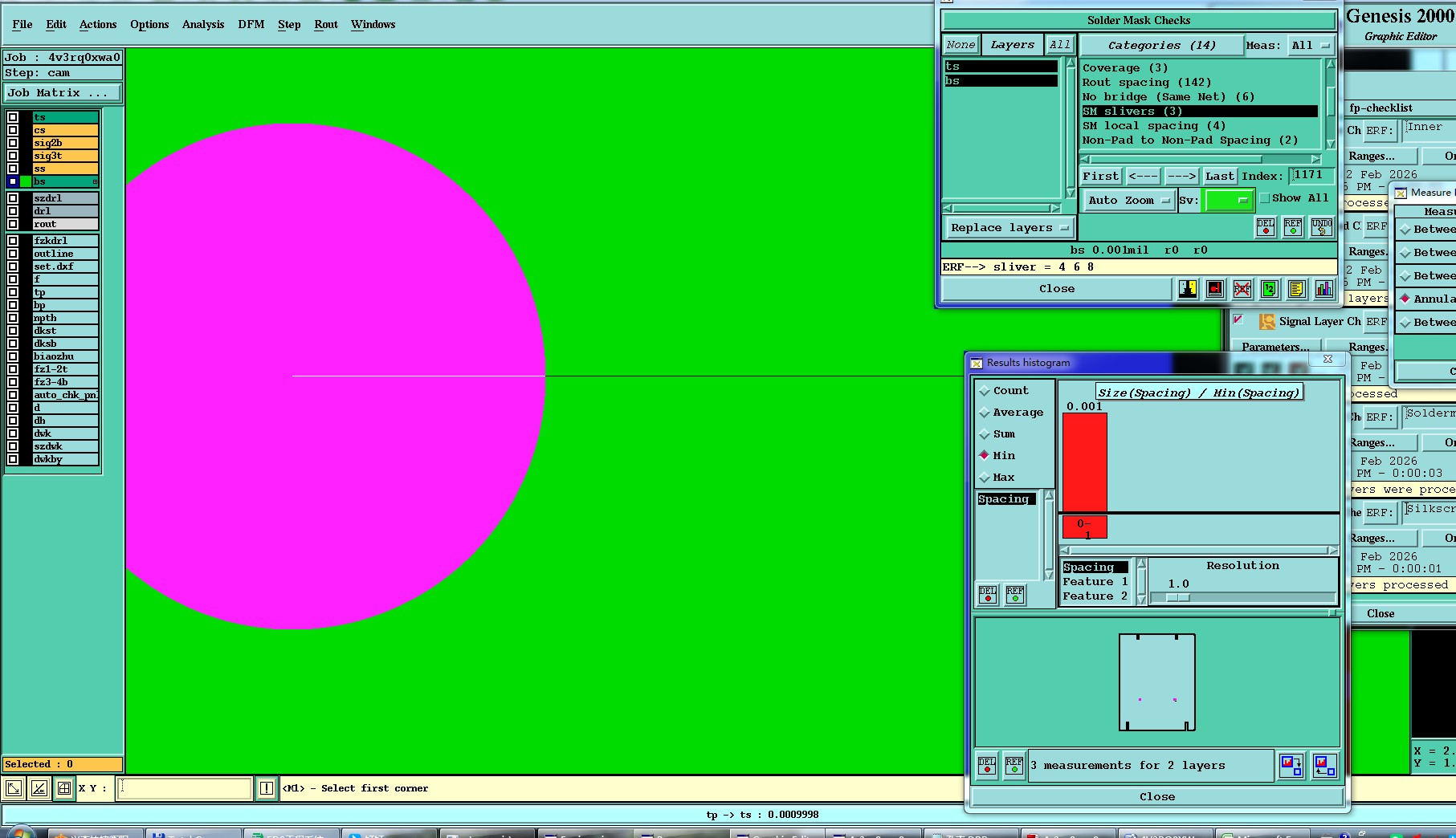Open the File menu

(22, 24)
